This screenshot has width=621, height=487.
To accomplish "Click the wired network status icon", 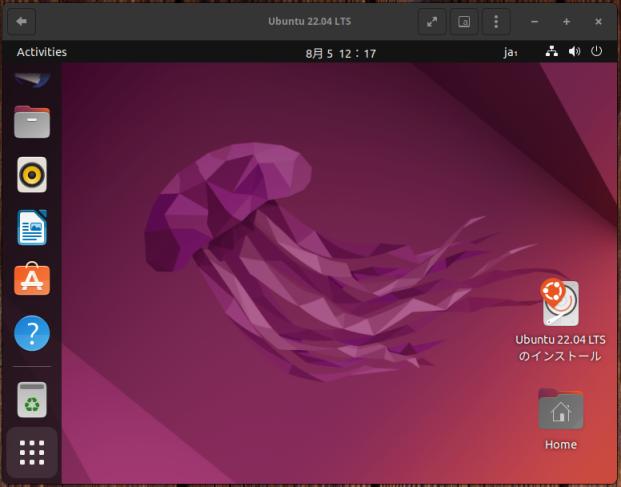I will [552, 51].
